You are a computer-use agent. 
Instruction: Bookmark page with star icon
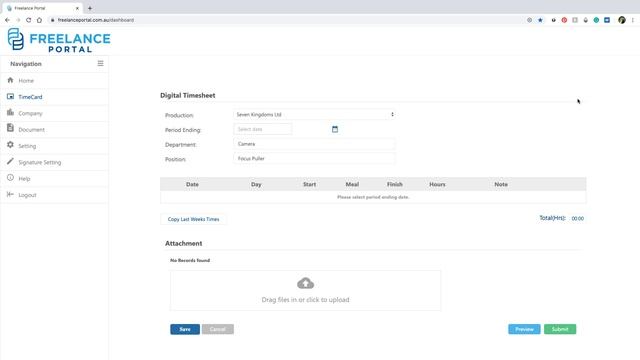(x=540, y=20)
